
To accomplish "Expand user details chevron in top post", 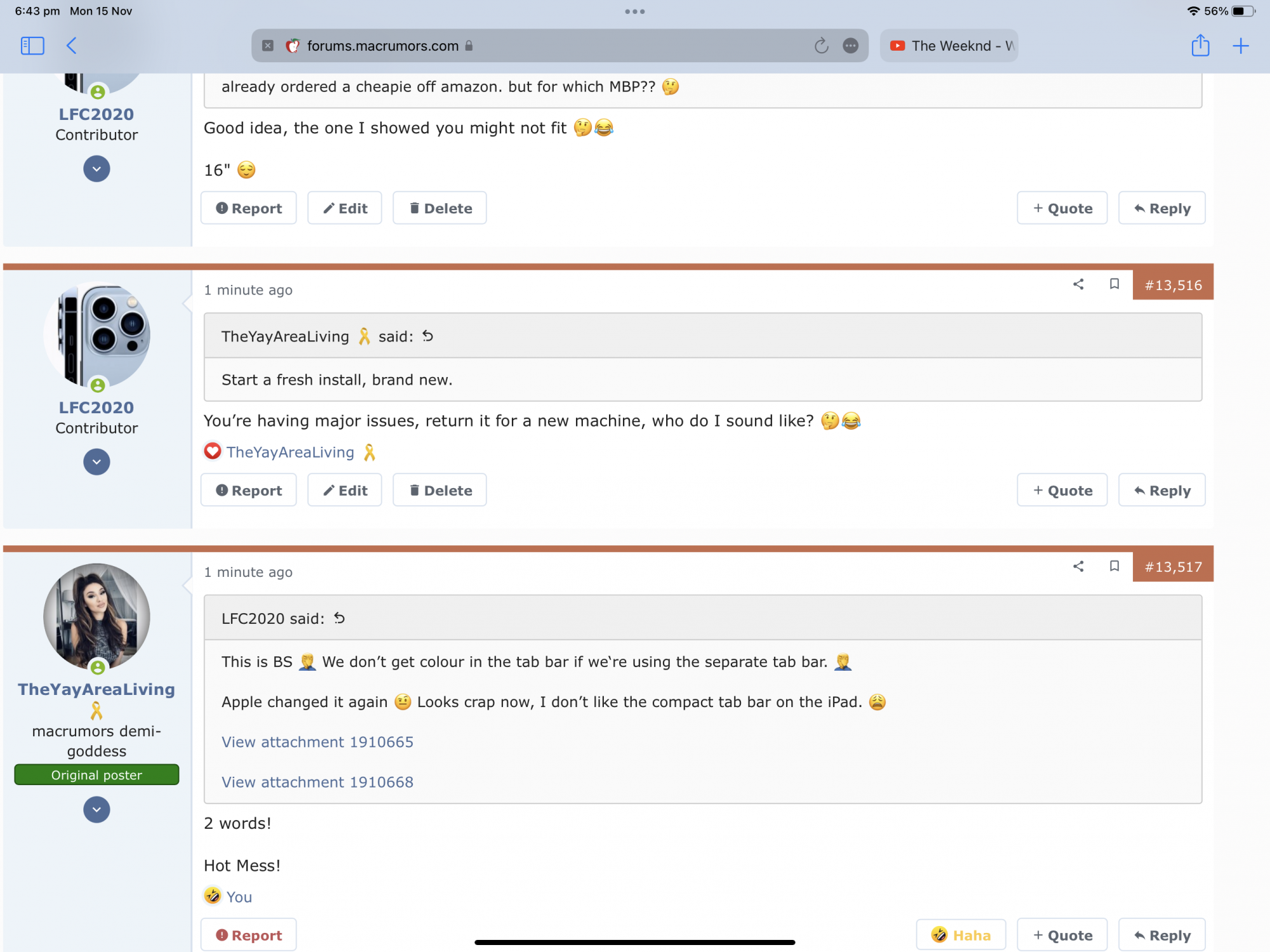I will 97,169.
